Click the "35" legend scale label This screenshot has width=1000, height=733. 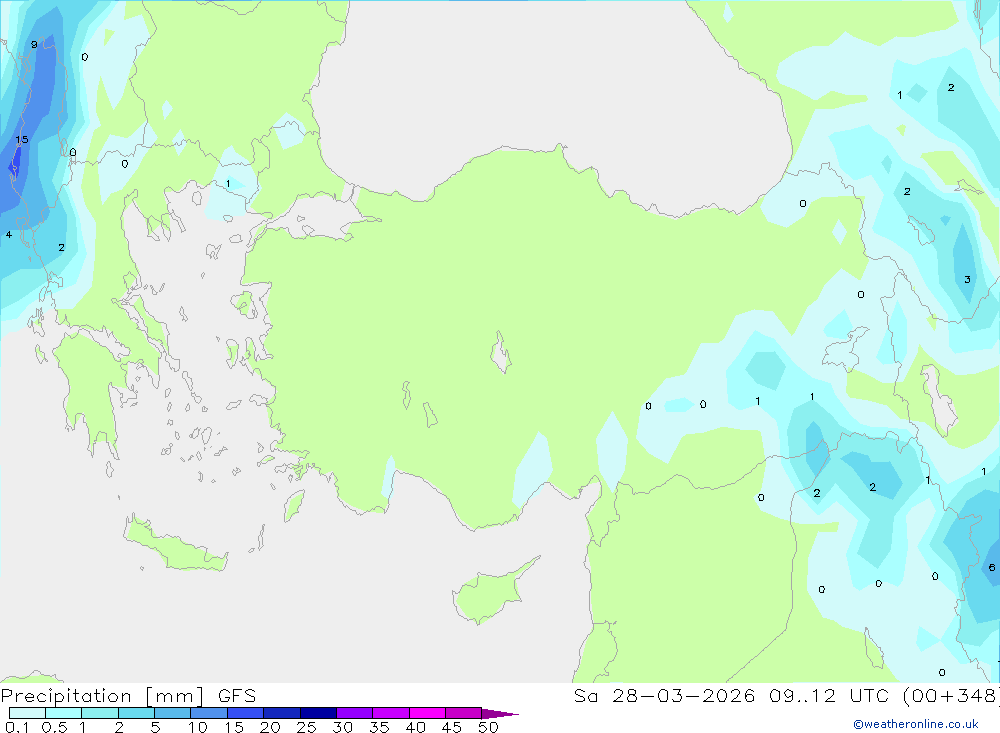pyautogui.click(x=379, y=727)
